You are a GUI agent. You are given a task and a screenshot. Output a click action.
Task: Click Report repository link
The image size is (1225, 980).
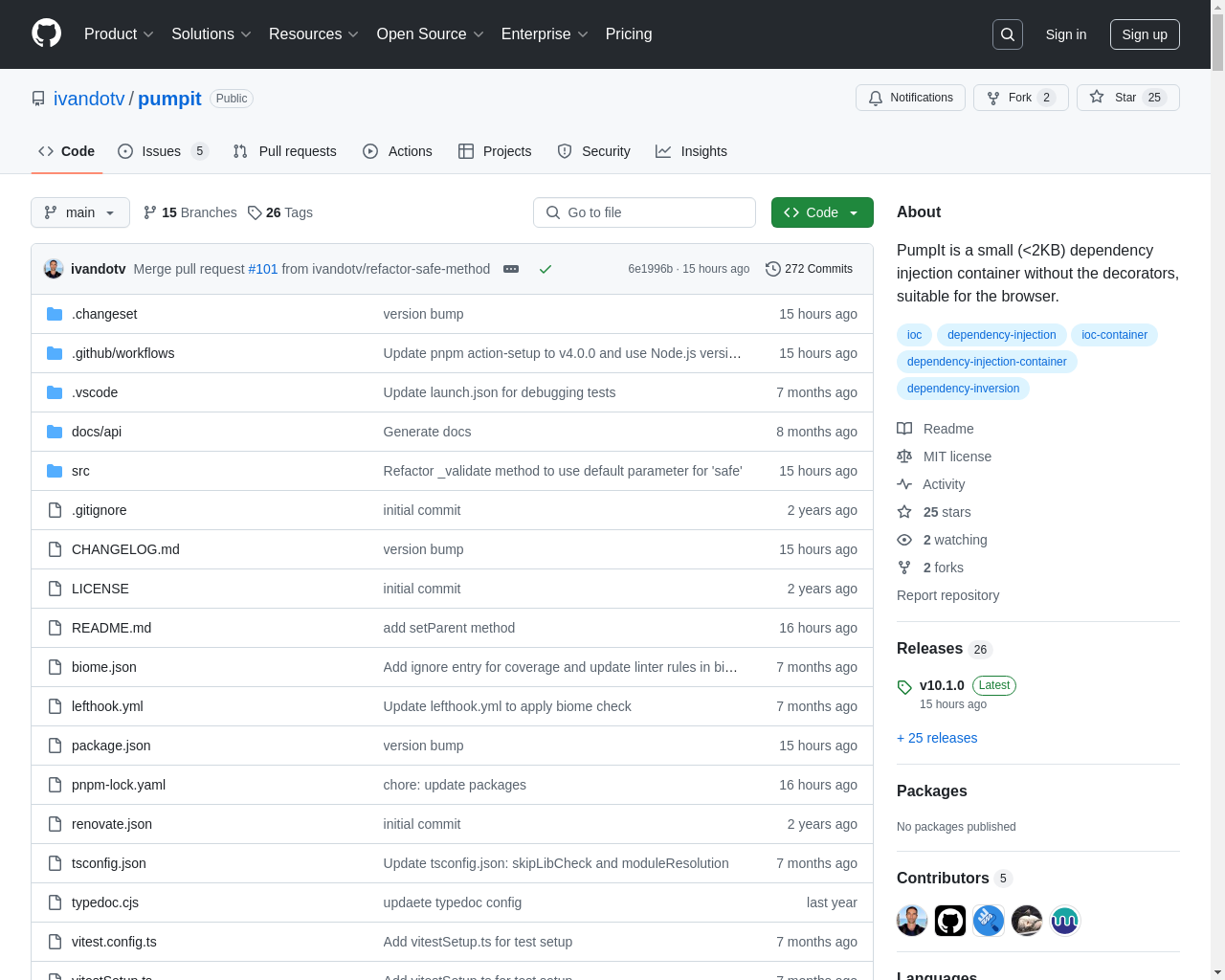(947, 595)
